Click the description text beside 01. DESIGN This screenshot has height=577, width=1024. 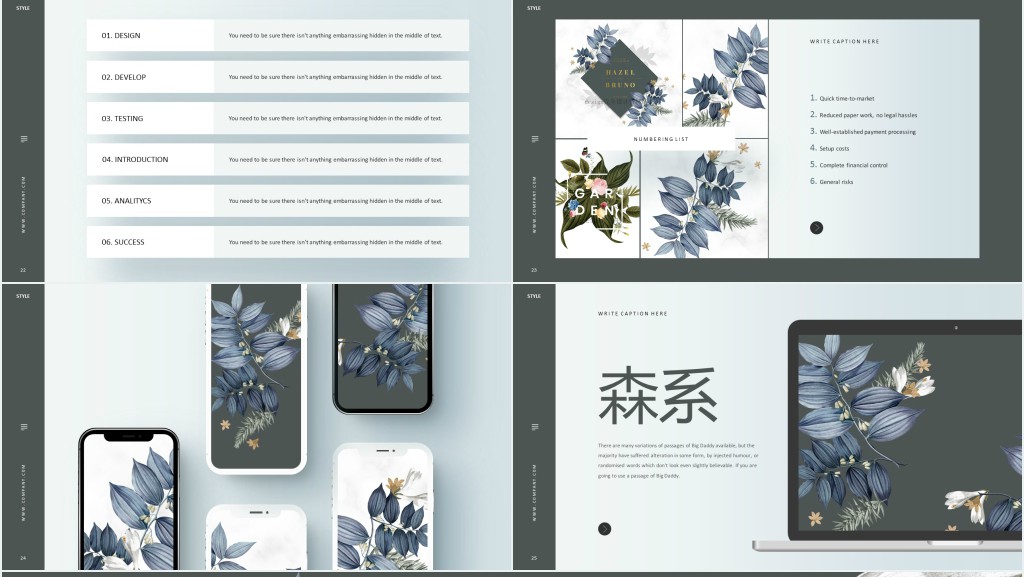point(336,35)
